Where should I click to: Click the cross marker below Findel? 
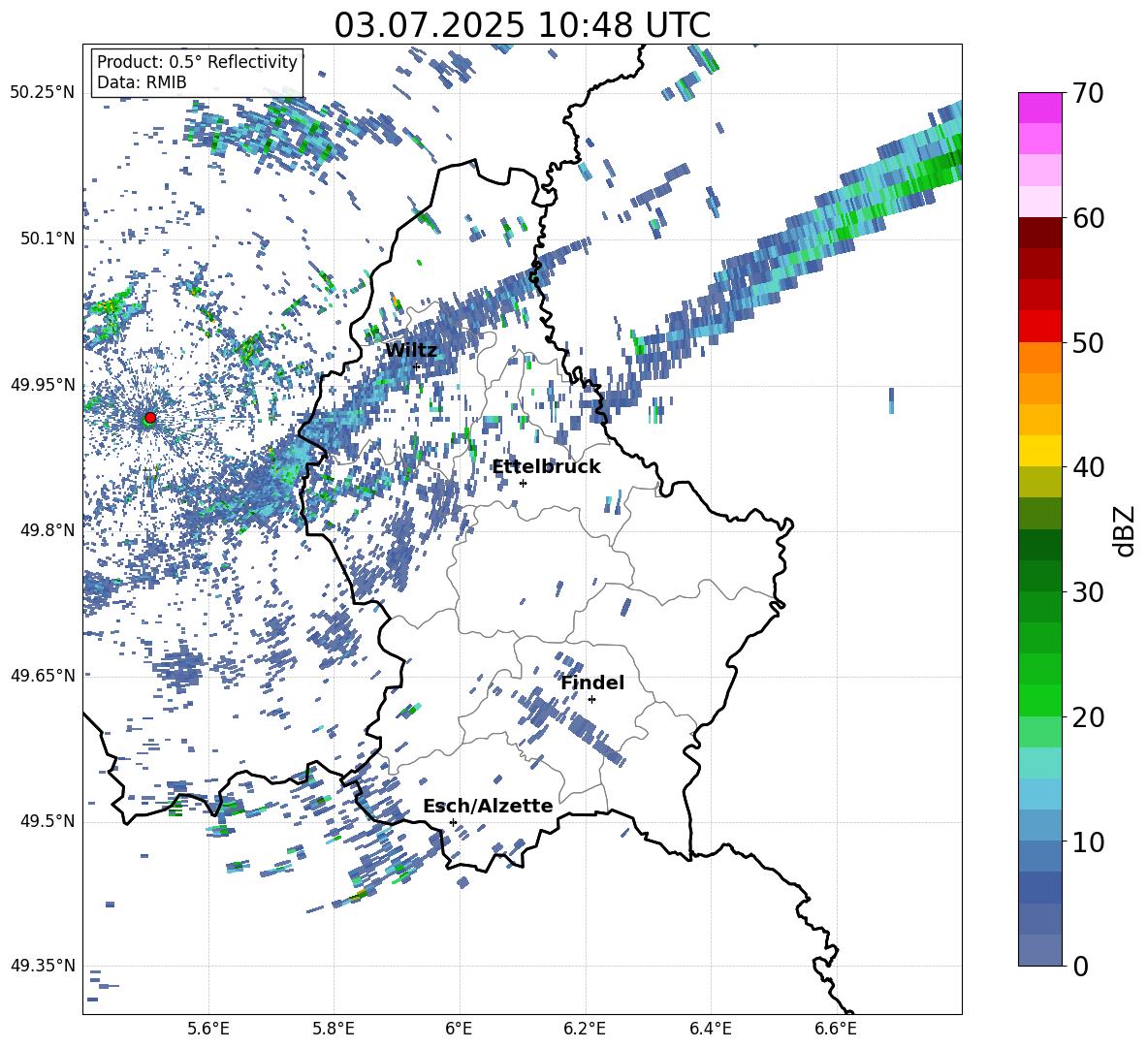pyautogui.click(x=591, y=700)
